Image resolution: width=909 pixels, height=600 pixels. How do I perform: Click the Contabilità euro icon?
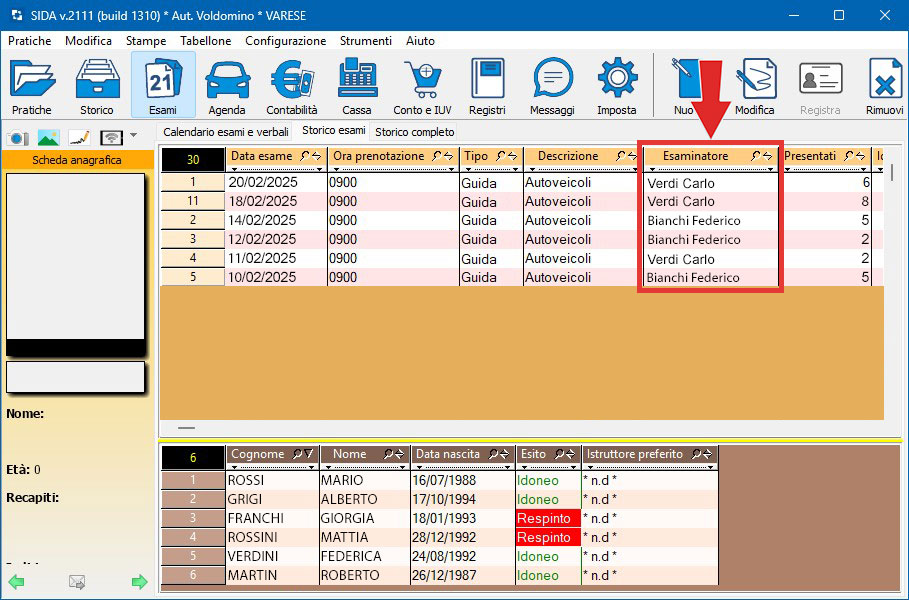point(292,85)
